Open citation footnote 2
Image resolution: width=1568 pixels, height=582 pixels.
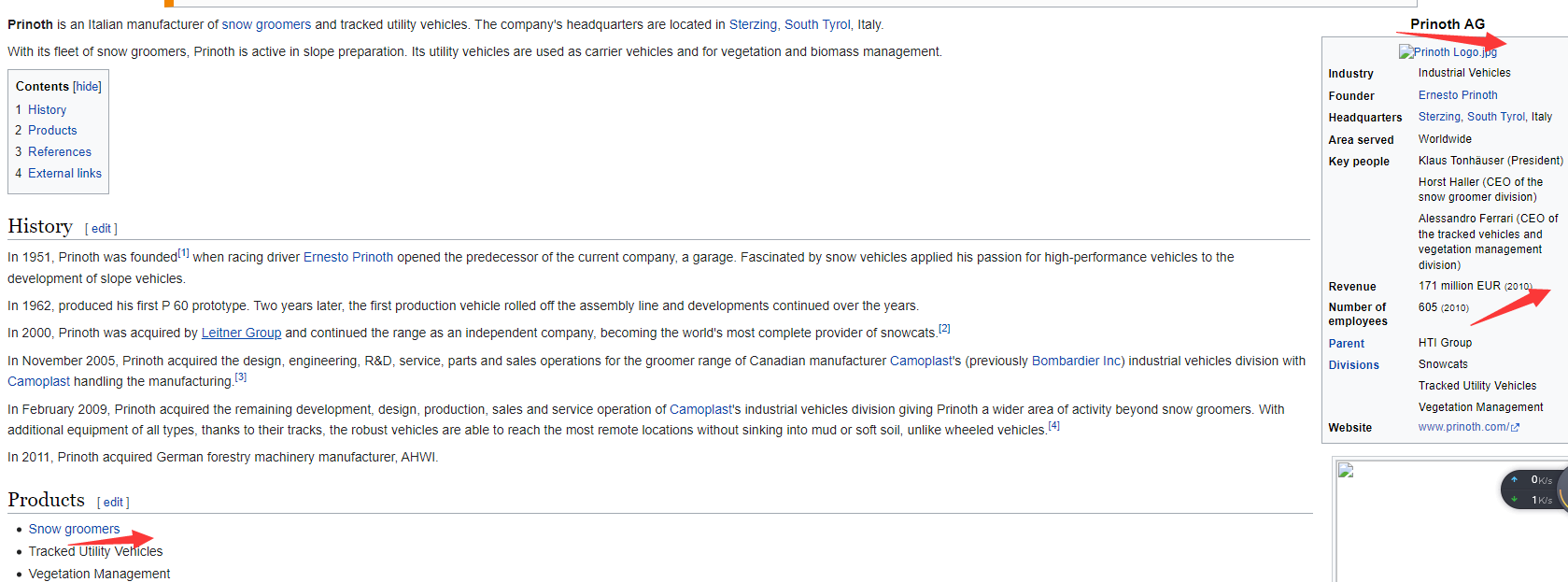click(944, 329)
